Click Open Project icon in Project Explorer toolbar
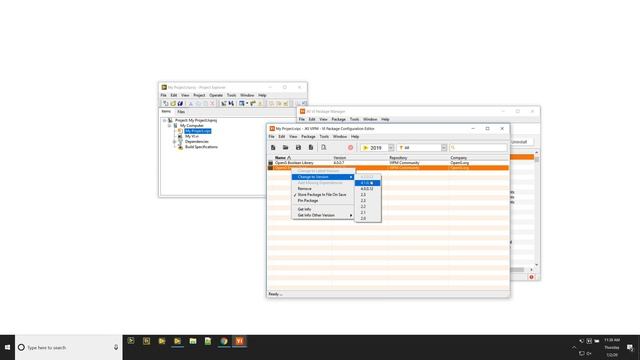Screen dimensions: 640x360 pos(173,104)
